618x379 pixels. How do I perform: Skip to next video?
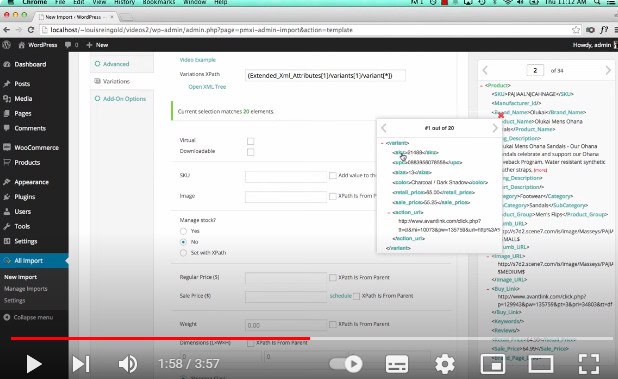pos(81,364)
